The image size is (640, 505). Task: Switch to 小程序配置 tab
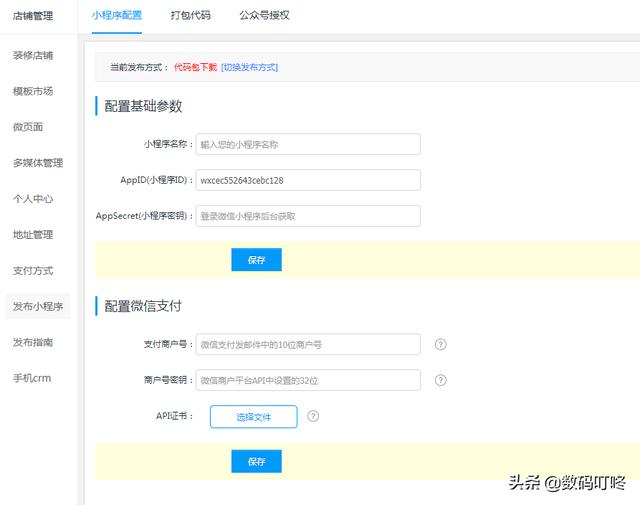[x=117, y=16]
